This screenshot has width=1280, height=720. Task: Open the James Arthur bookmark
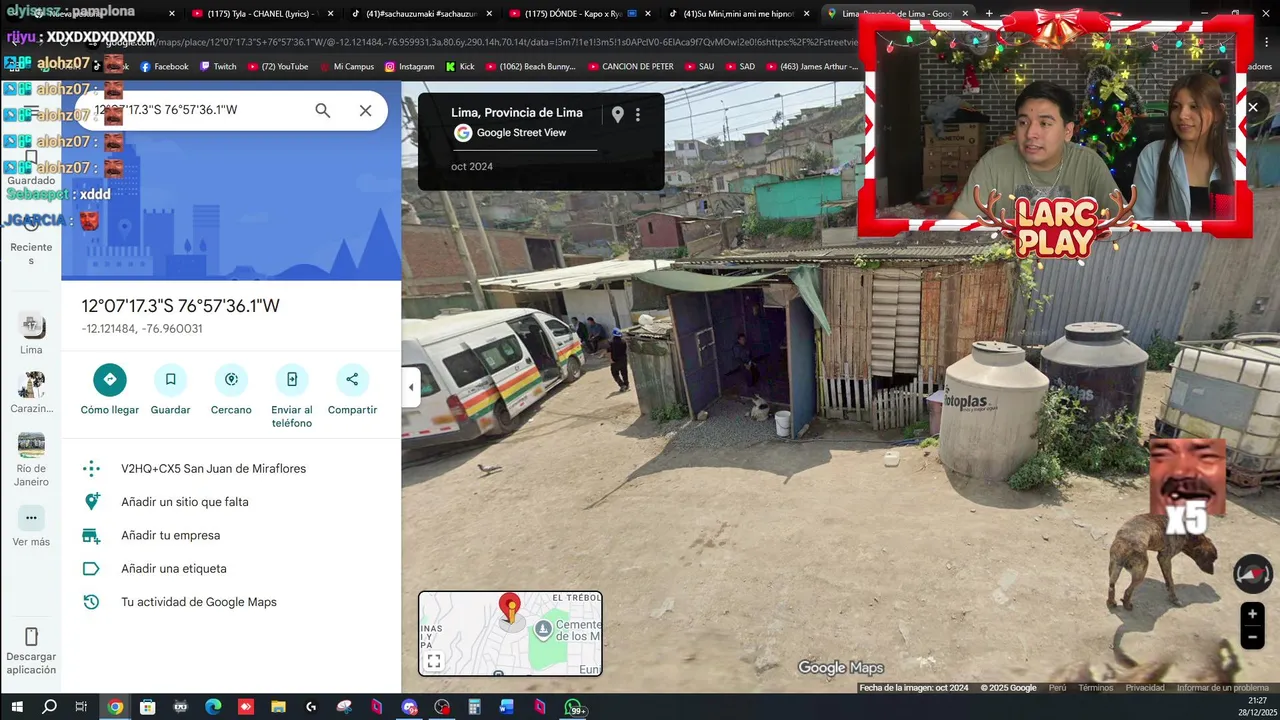[813, 67]
